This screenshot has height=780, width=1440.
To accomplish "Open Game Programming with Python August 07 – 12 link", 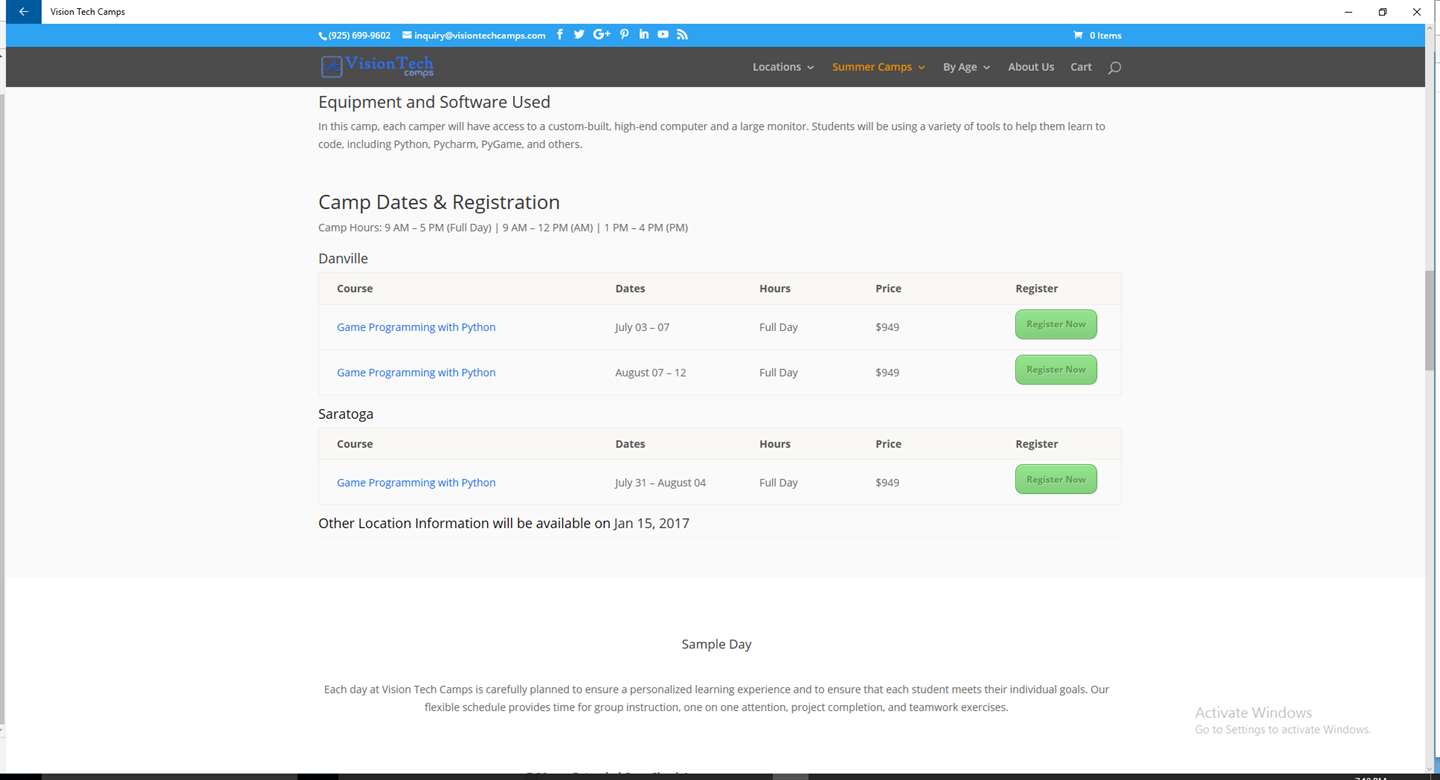I will pyautogui.click(x=416, y=372).
